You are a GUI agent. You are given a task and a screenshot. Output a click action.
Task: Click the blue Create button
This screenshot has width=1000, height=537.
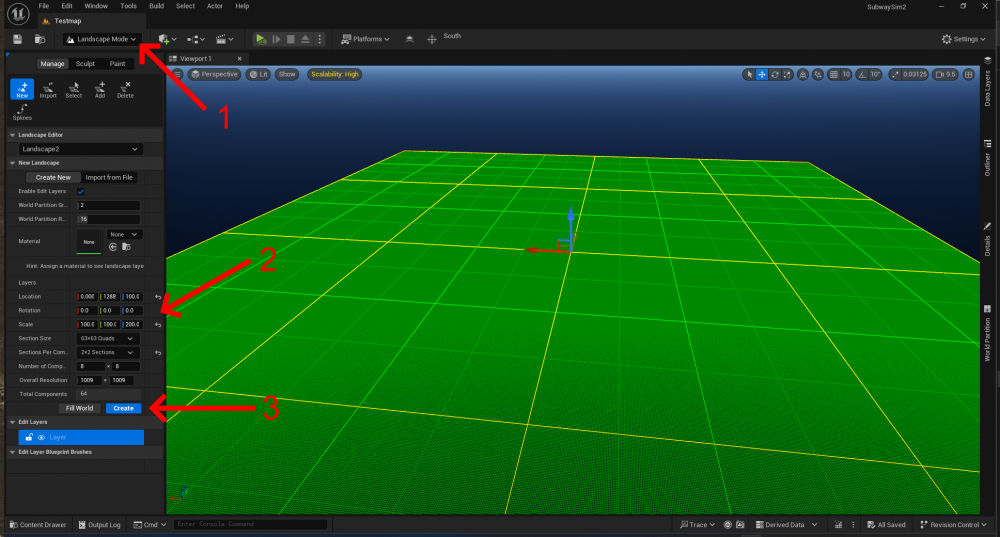pyautogui.click(x=124, y=408)
